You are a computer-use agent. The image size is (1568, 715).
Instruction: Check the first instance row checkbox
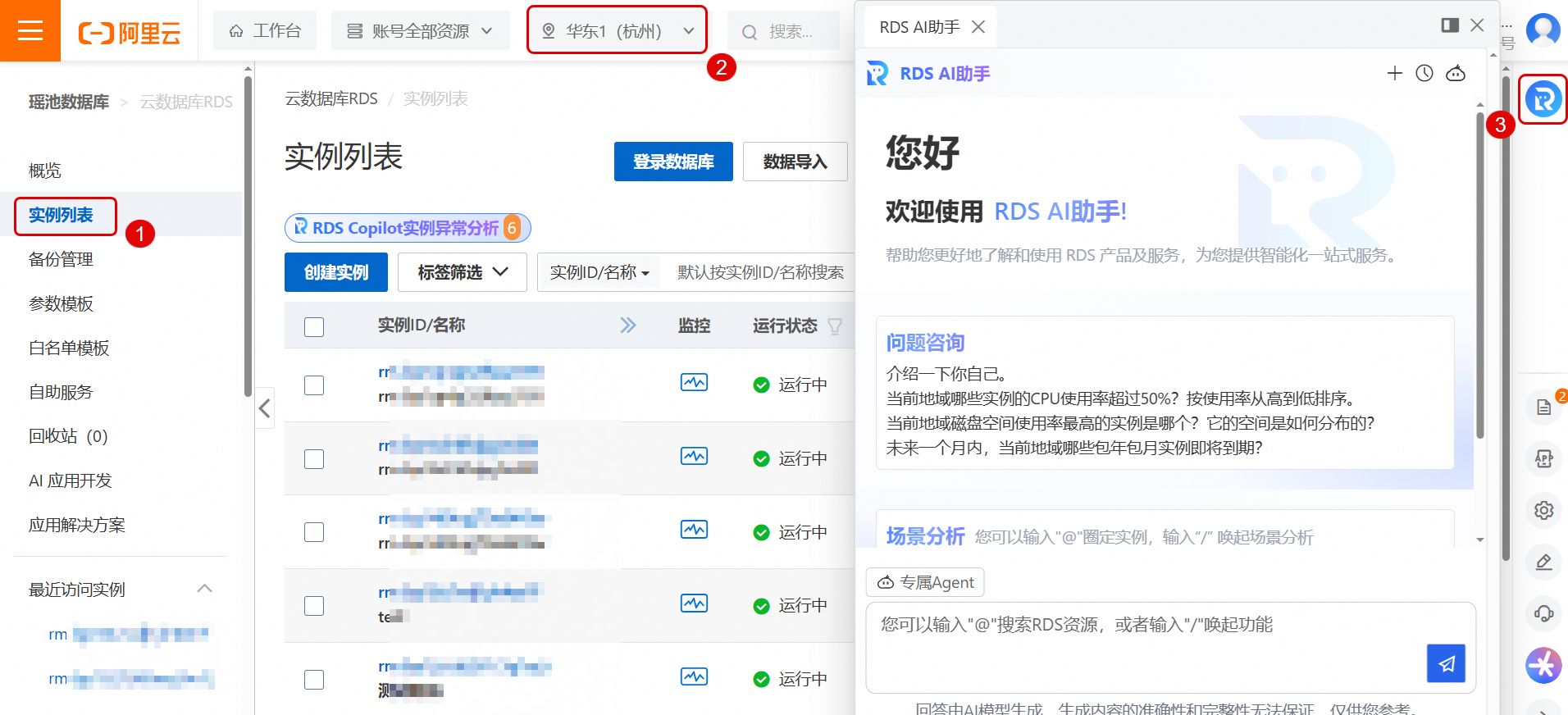pos(314,385)
